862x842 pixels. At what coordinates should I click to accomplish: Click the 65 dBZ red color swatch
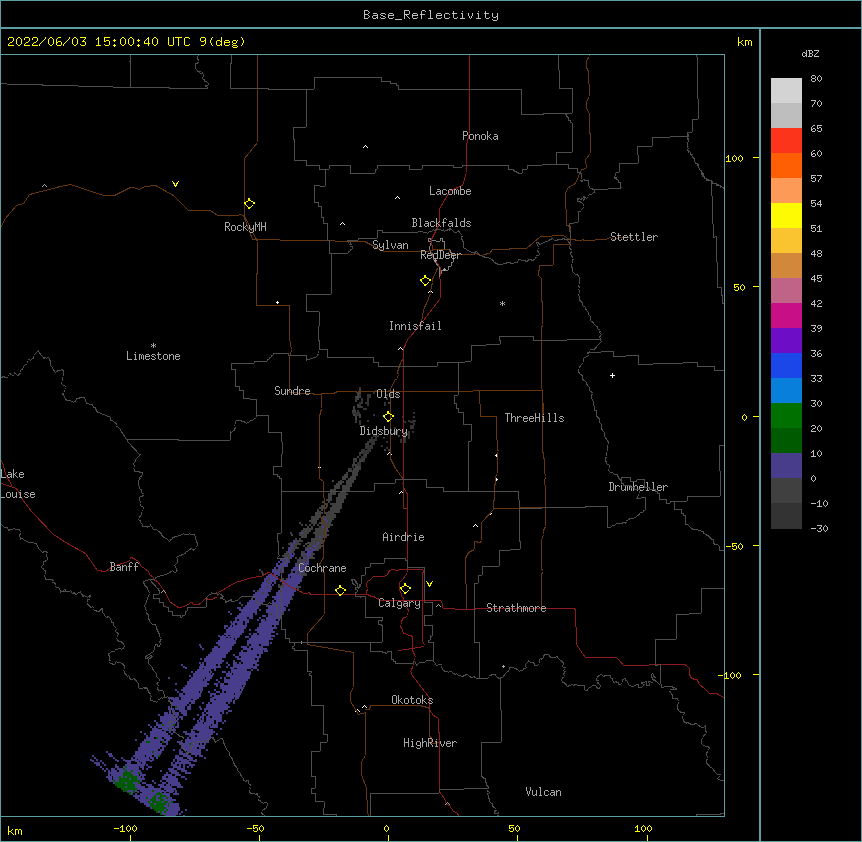point(786,140)
